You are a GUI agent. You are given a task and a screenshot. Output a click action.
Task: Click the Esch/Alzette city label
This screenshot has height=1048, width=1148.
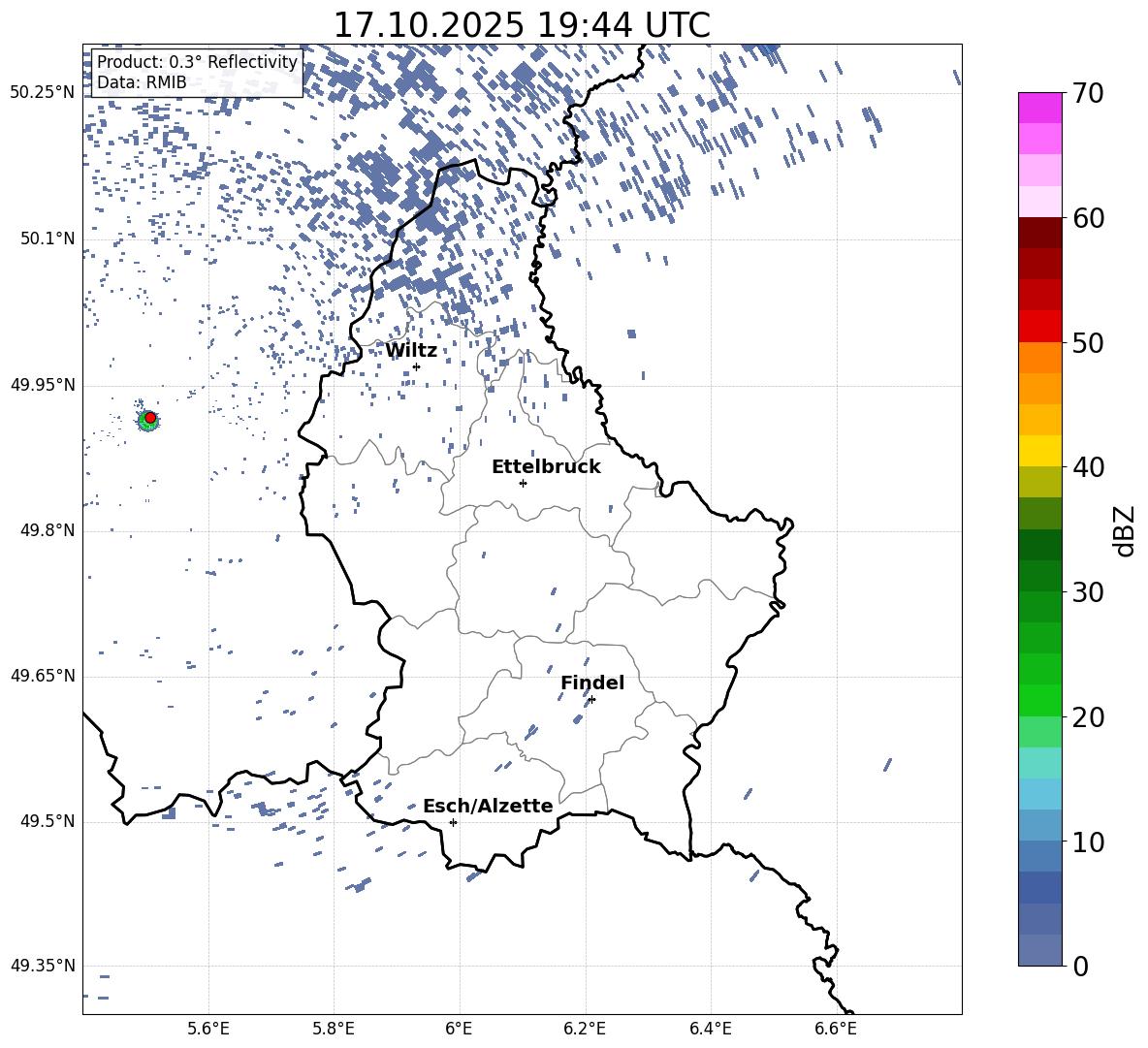click(488, 807)
